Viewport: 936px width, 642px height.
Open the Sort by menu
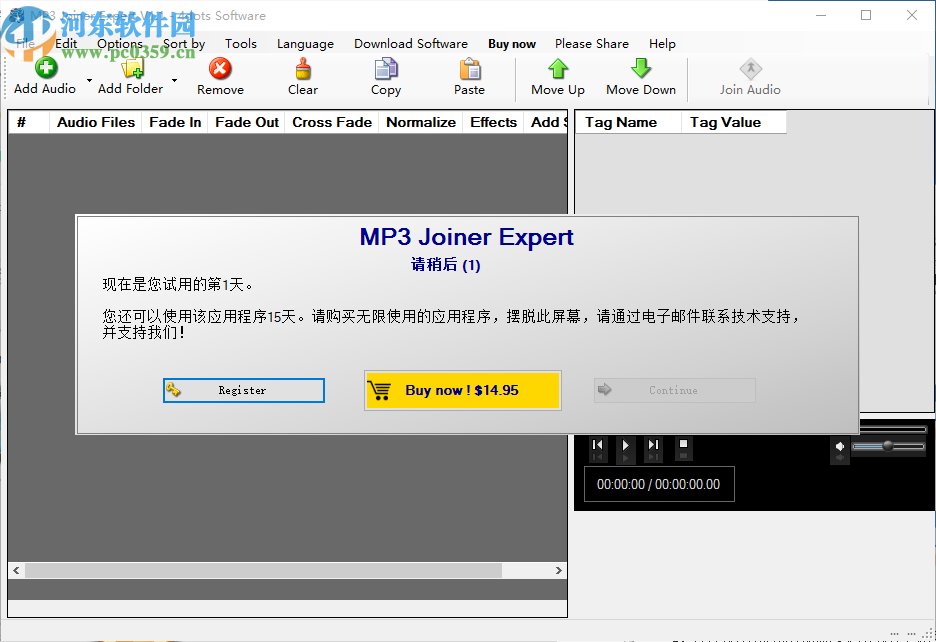tap(183, 43)
